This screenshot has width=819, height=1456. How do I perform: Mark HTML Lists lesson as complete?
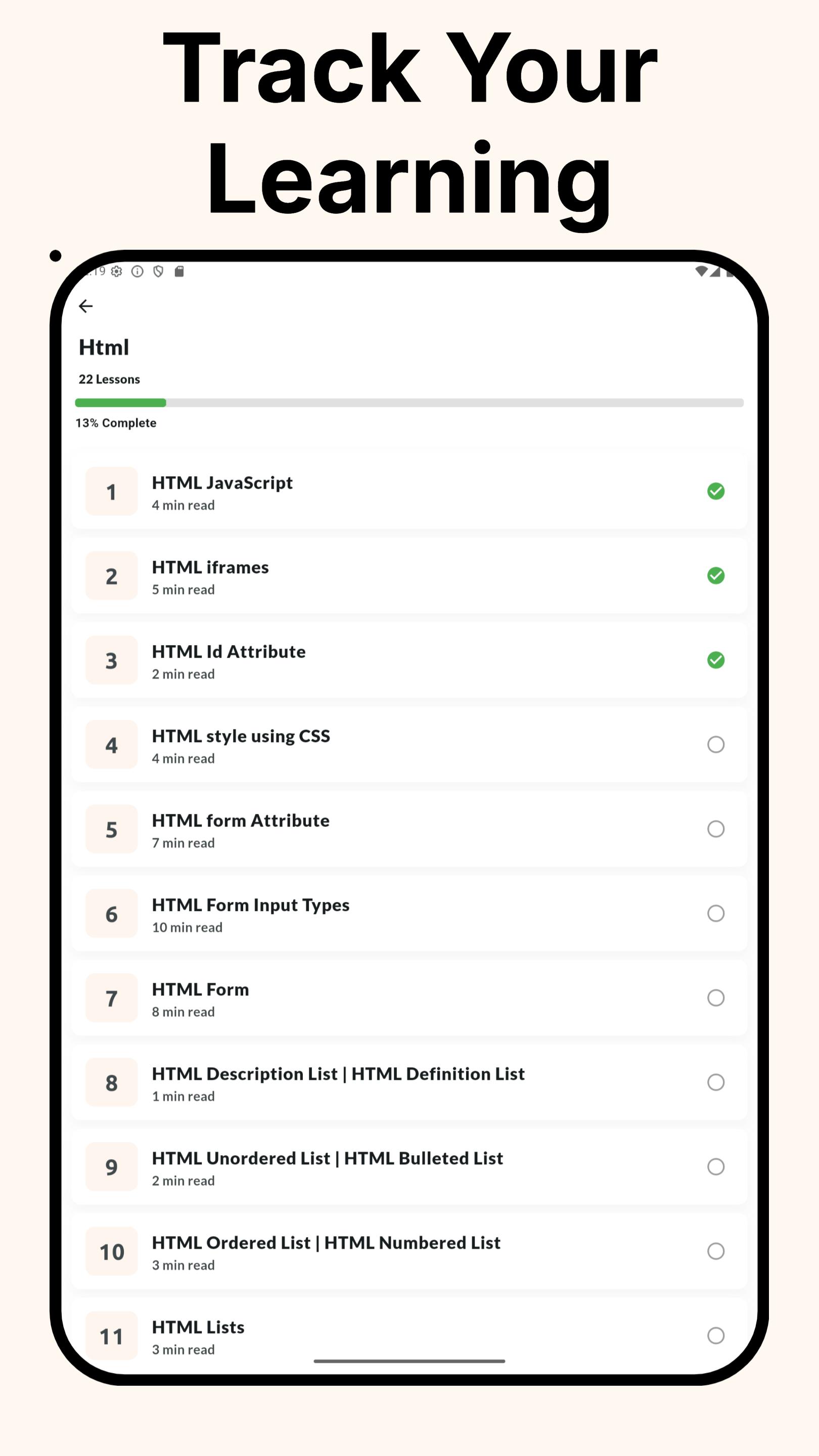tap(715, 1336)
